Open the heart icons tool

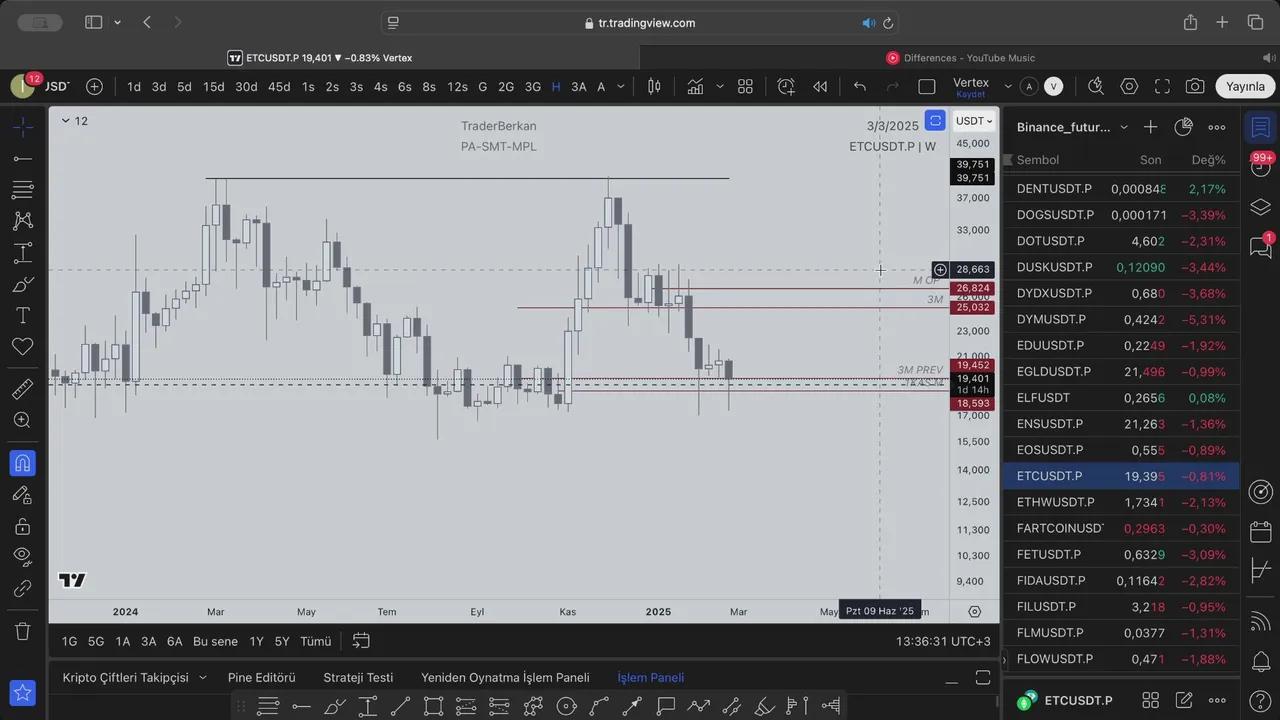click(x=22, y=347)
